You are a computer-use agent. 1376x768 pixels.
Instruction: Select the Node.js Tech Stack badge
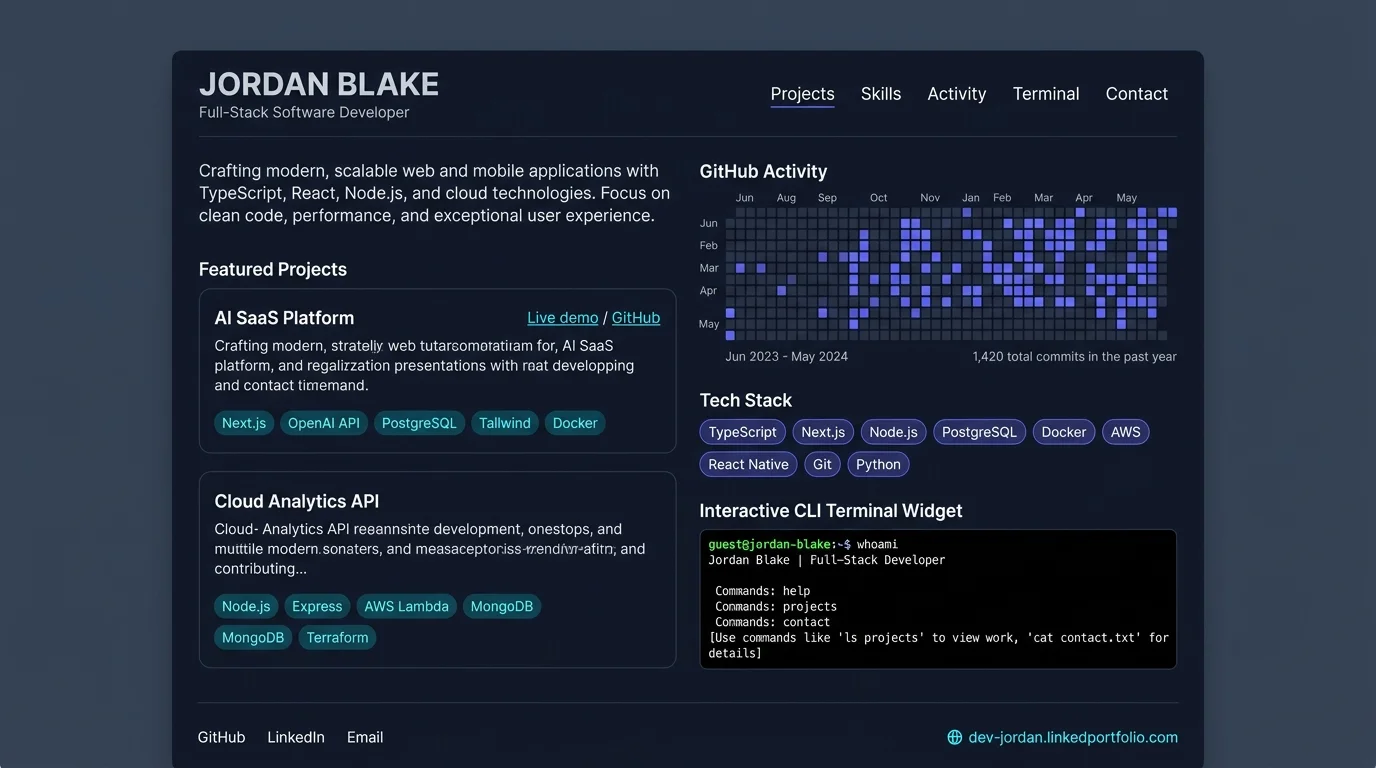click(893, 432)
